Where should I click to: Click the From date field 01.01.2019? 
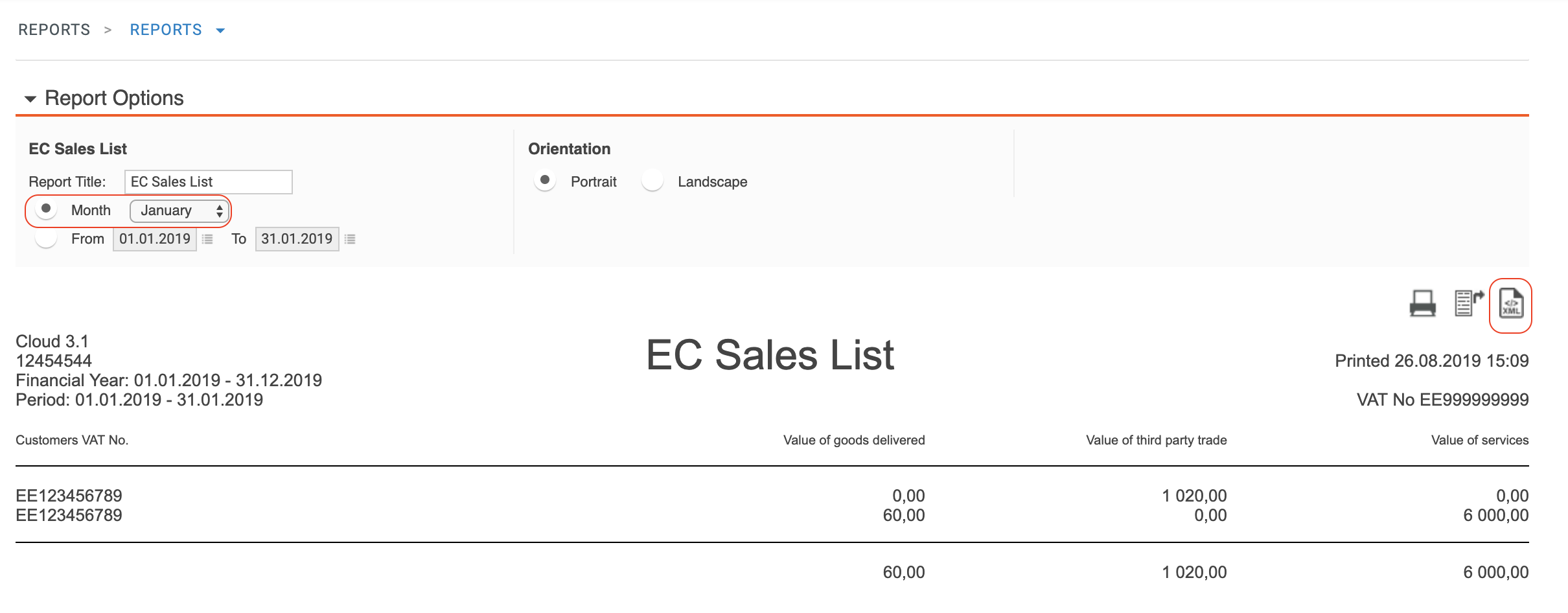pos(155,239)
